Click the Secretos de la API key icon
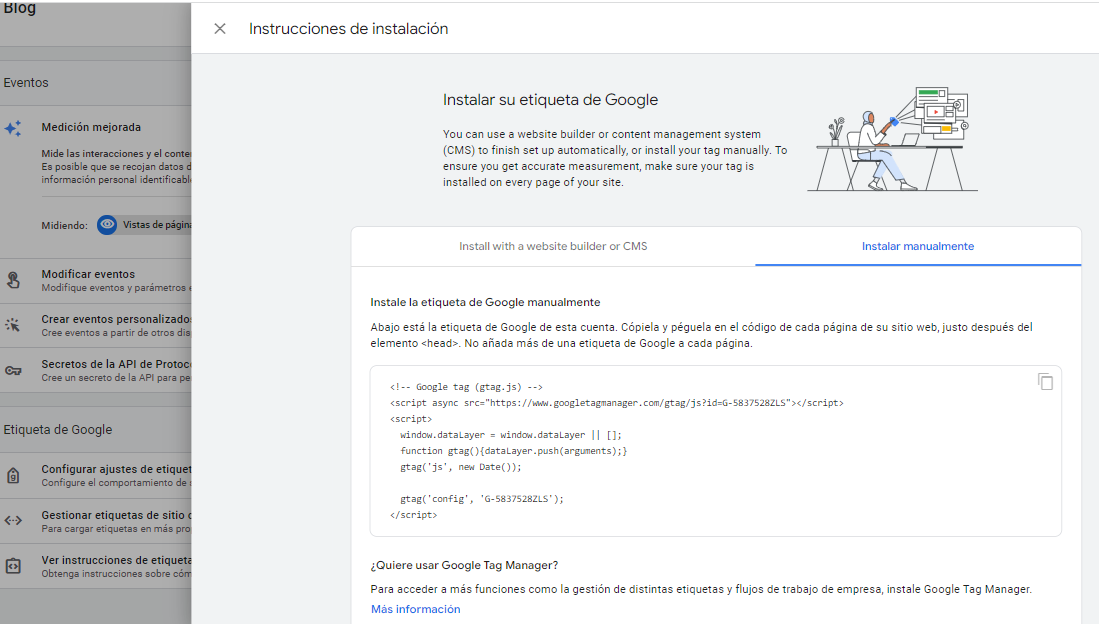This screenshot has width=1099, height=624. click(13, 370)
